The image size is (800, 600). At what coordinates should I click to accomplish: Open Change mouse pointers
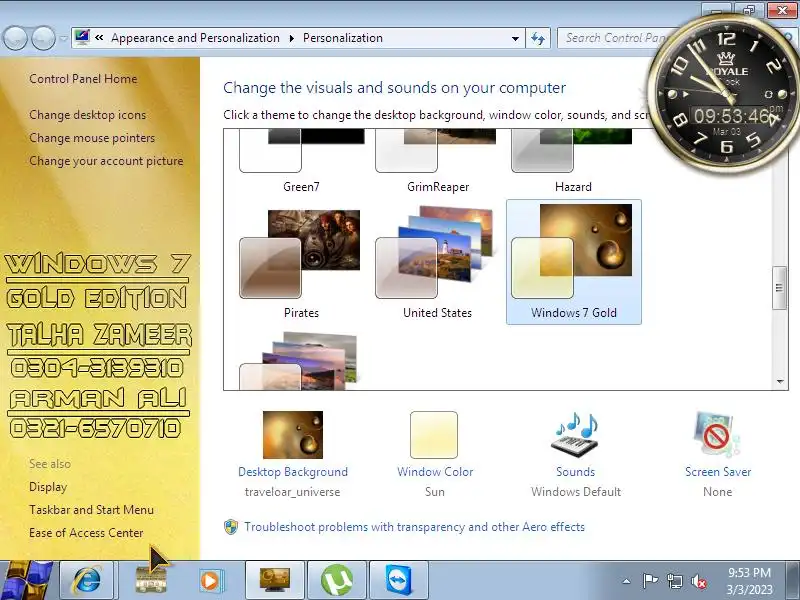[x=92, y=138]
